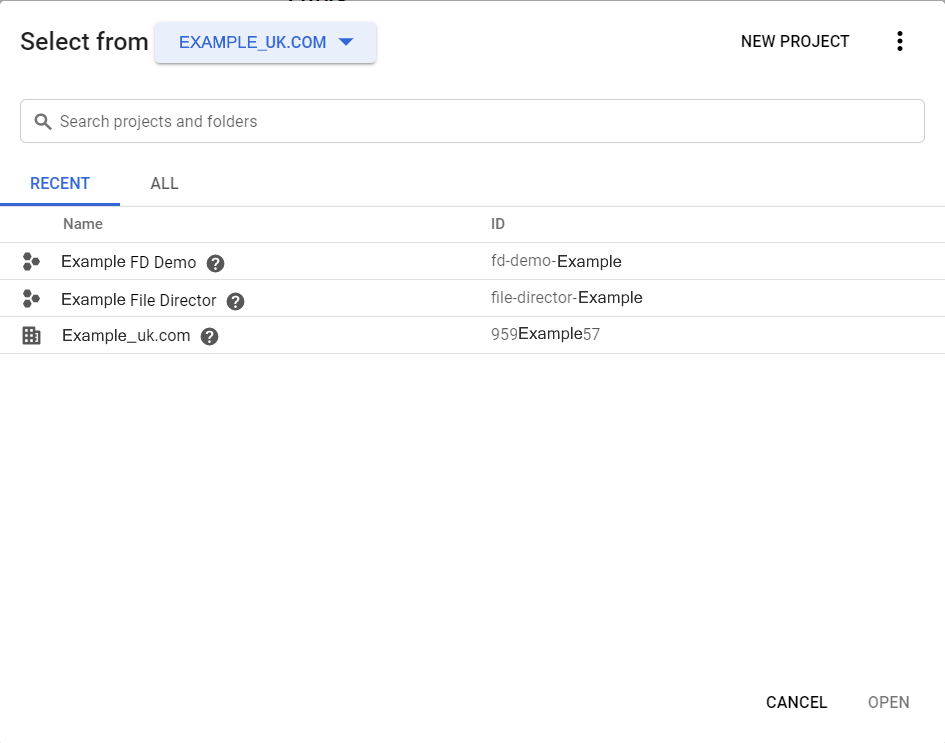
Task: Click help icon next to Example File Director
Action: click(235, 301)
